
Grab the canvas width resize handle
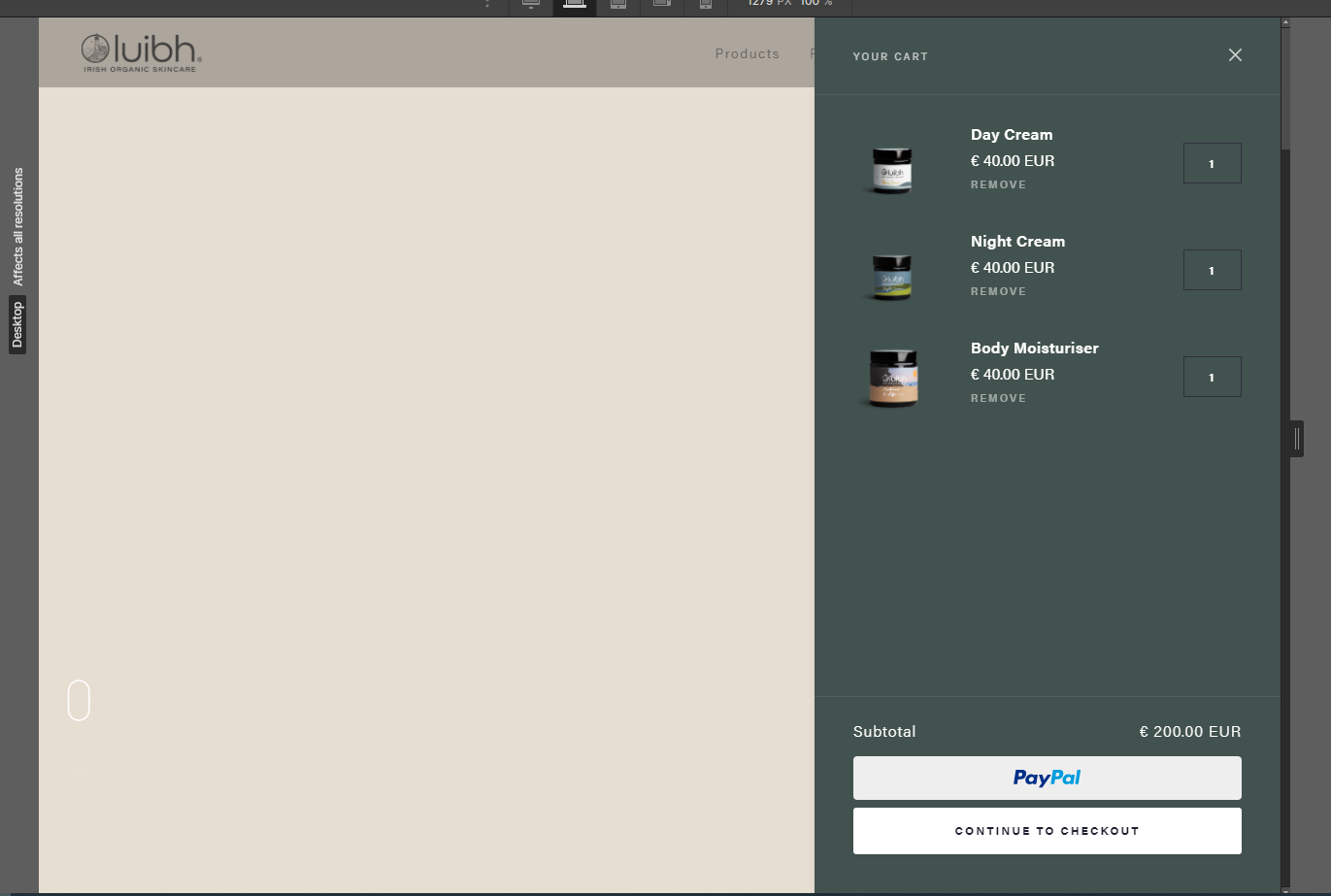[x=1297, y=439]
